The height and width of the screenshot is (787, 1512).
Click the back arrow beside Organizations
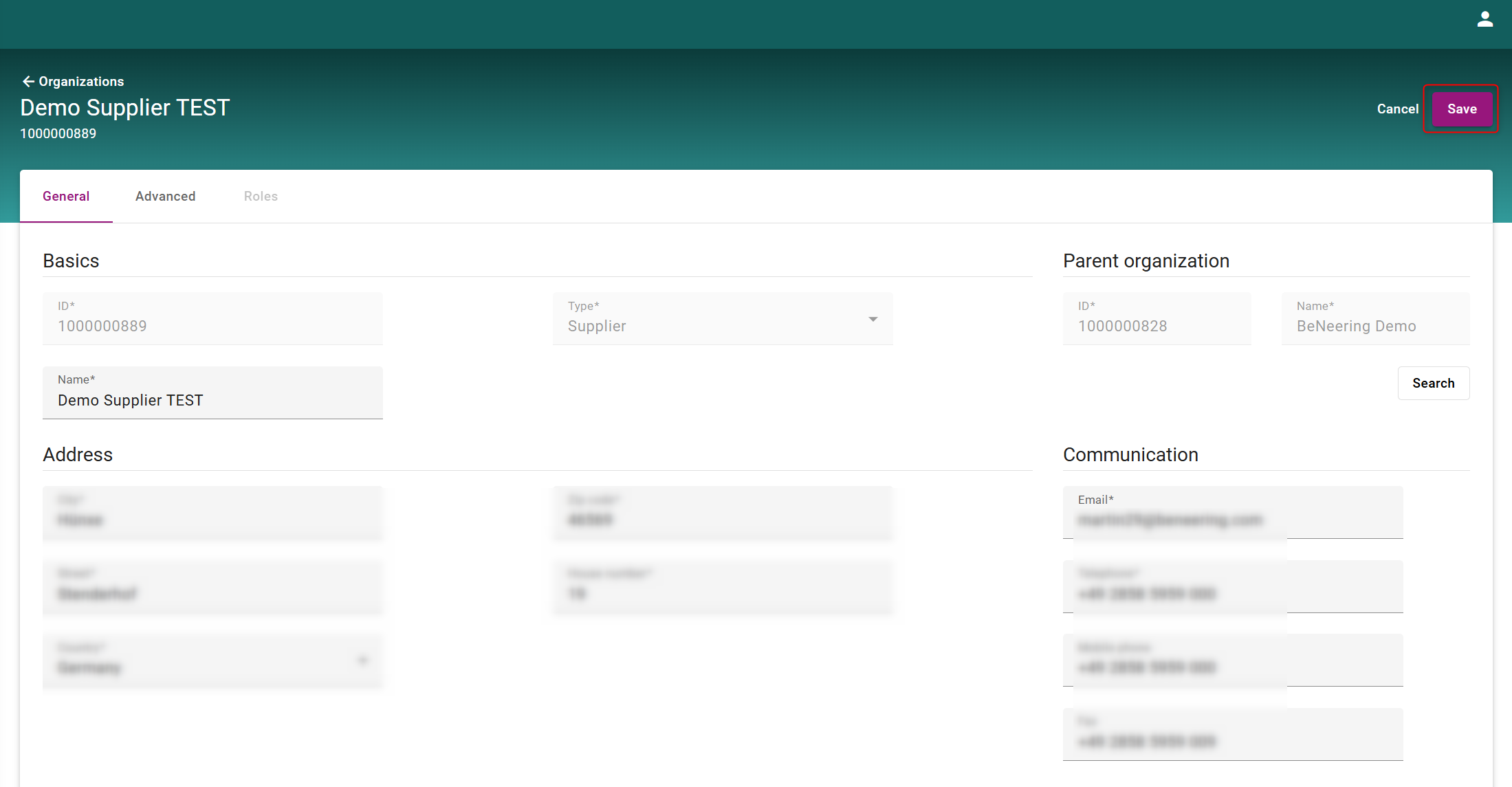click(28, 81)
